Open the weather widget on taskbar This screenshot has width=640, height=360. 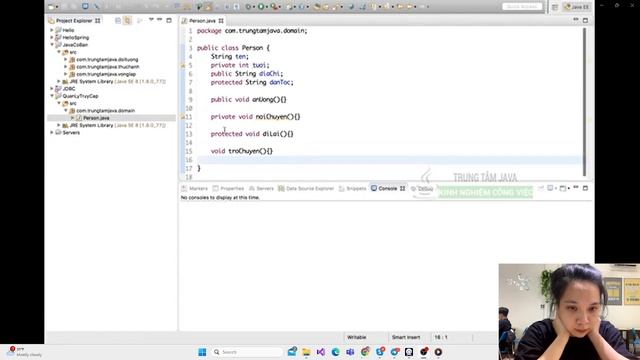[24, 352]
